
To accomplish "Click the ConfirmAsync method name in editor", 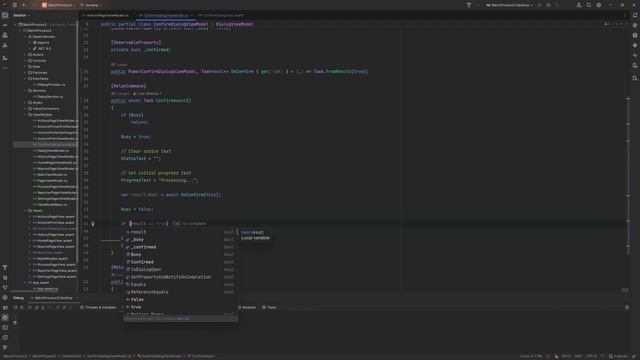I will point(172,100).
